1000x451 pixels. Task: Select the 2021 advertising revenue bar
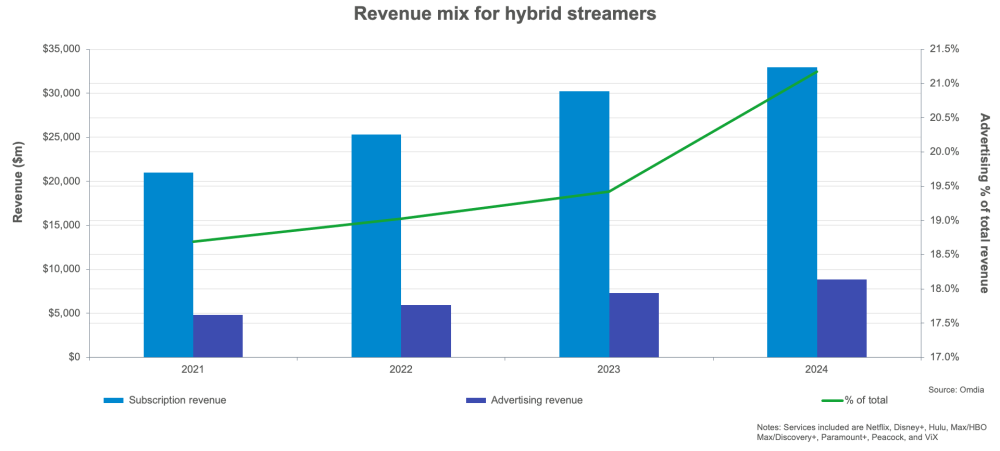point(218,336)
